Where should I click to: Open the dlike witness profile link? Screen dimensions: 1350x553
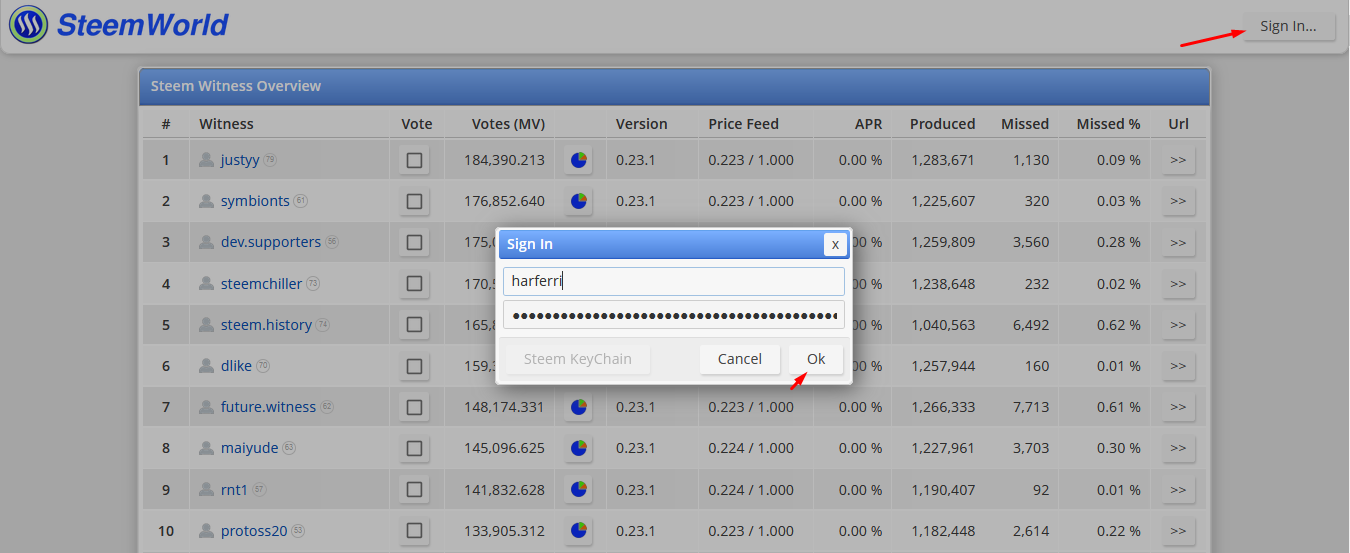(x=237, y=366)
